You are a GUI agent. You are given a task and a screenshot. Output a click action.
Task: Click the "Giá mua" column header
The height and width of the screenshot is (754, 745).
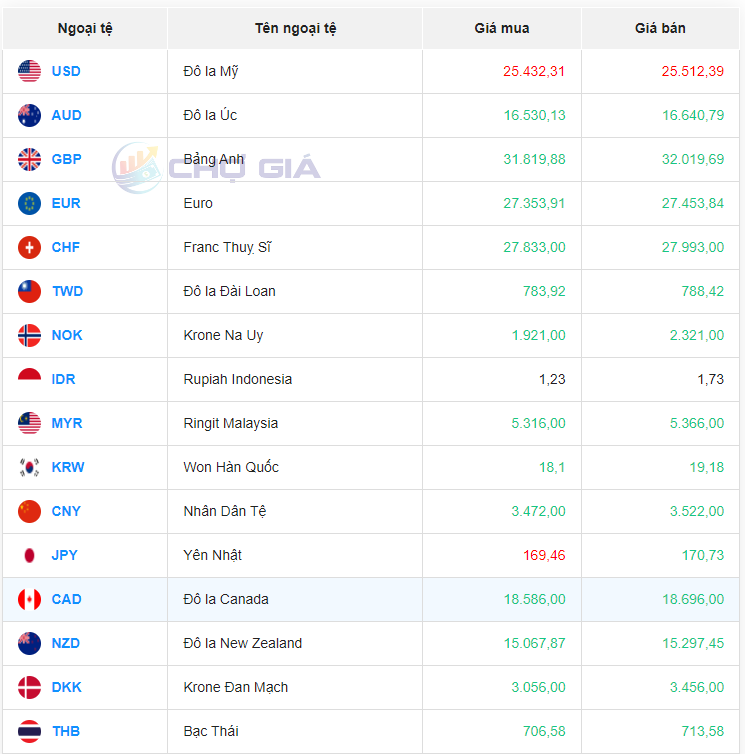502,28
